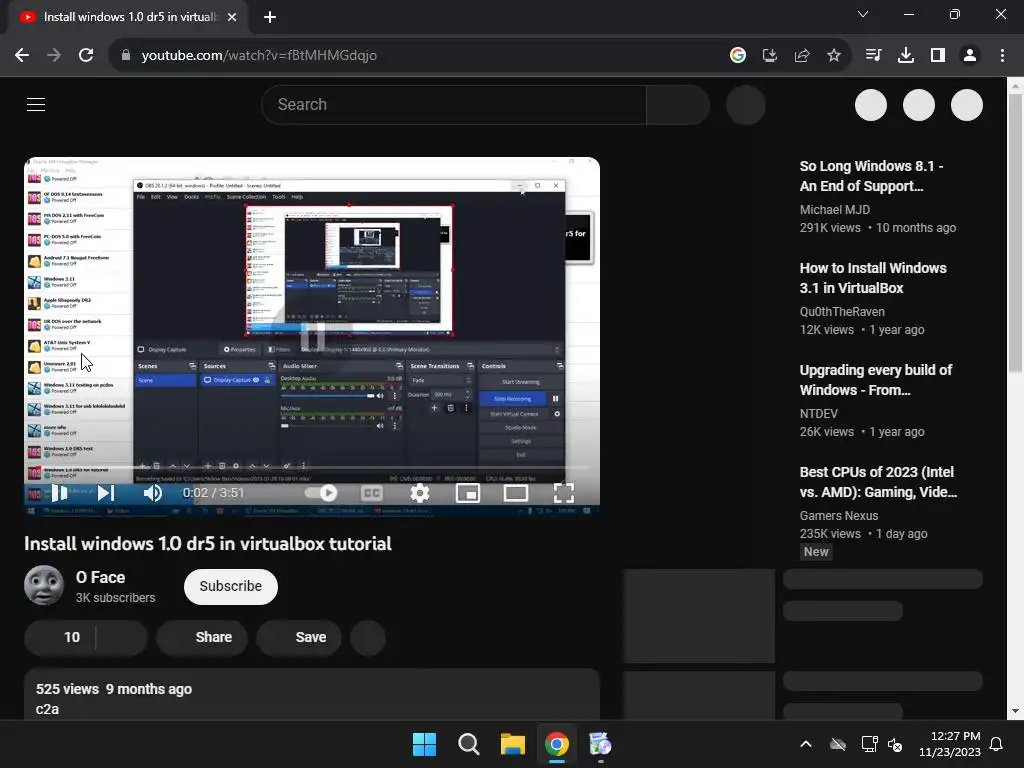The width and height of the screenshot is (1024, 768).
Task: Show hidden system tray icons
Action: pyautogui.click(x=806, y=744)
